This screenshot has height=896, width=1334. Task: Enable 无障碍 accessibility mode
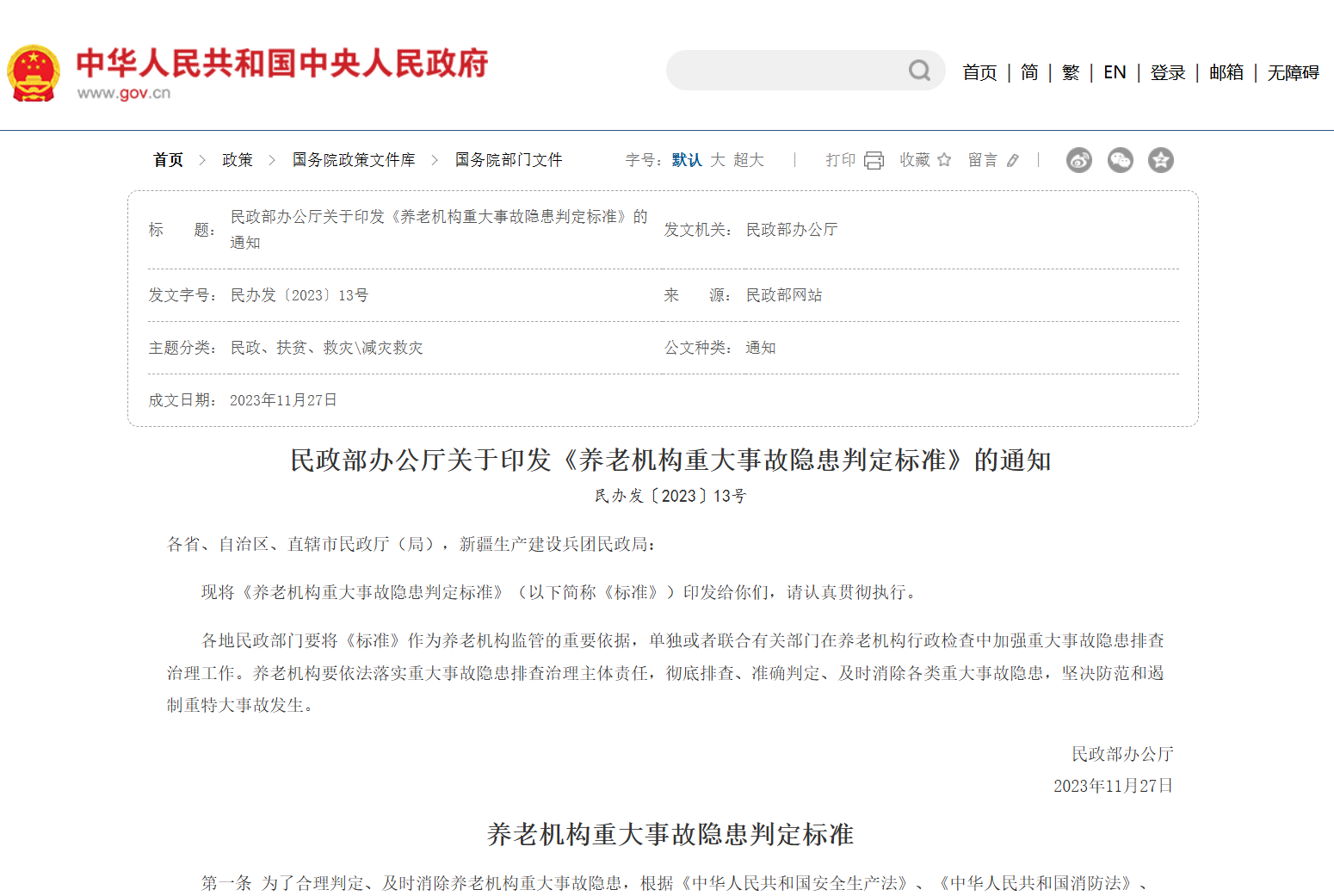pyautogui.click(x=1293, y=72)
